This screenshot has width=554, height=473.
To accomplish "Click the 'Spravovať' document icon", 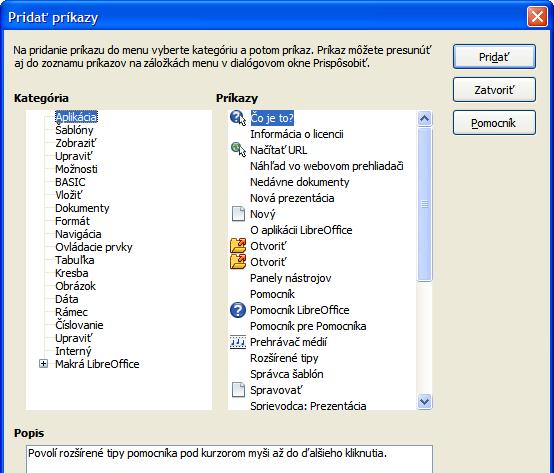I will coord(238,390).
